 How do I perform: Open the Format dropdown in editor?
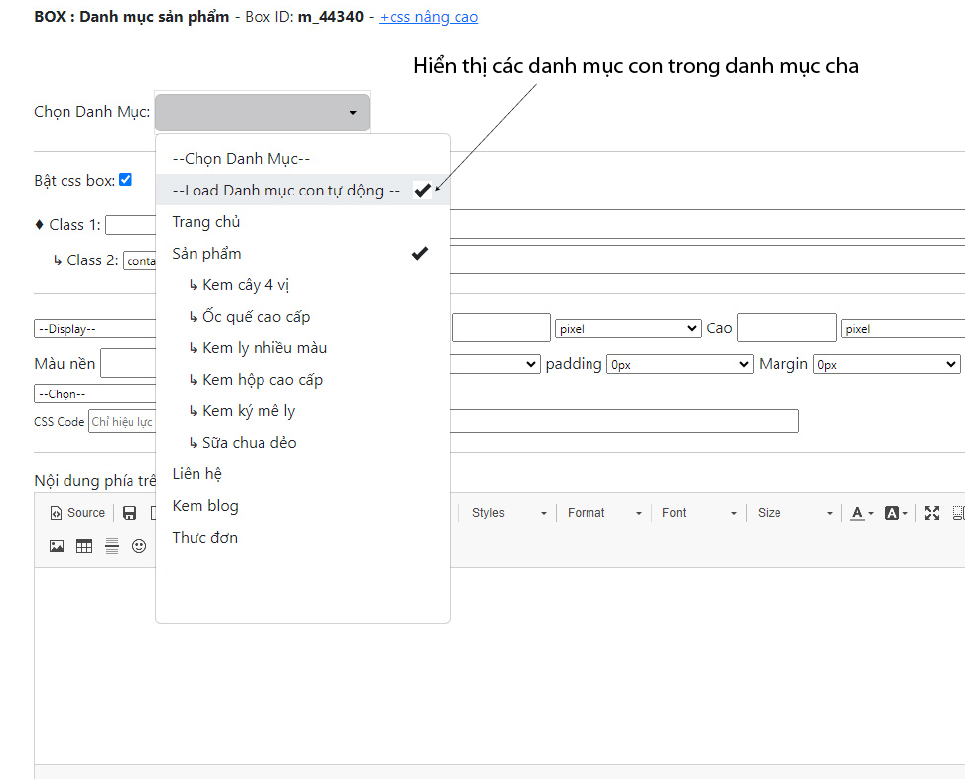(x=604, y=513)
